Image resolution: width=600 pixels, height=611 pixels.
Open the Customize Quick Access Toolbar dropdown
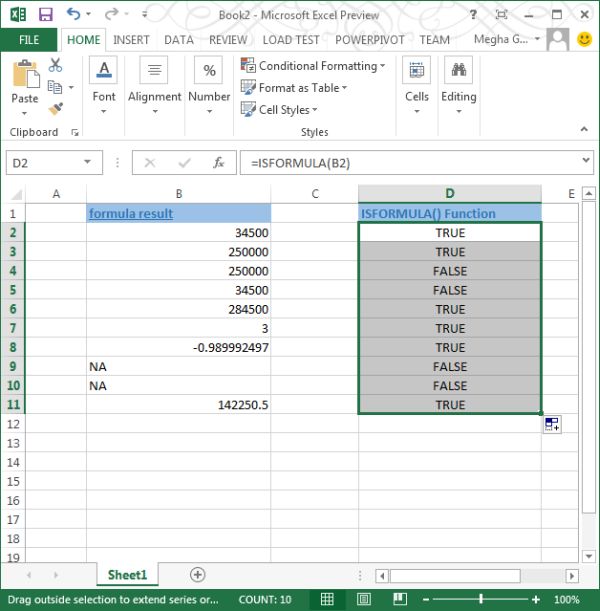[x=145, y=14]
